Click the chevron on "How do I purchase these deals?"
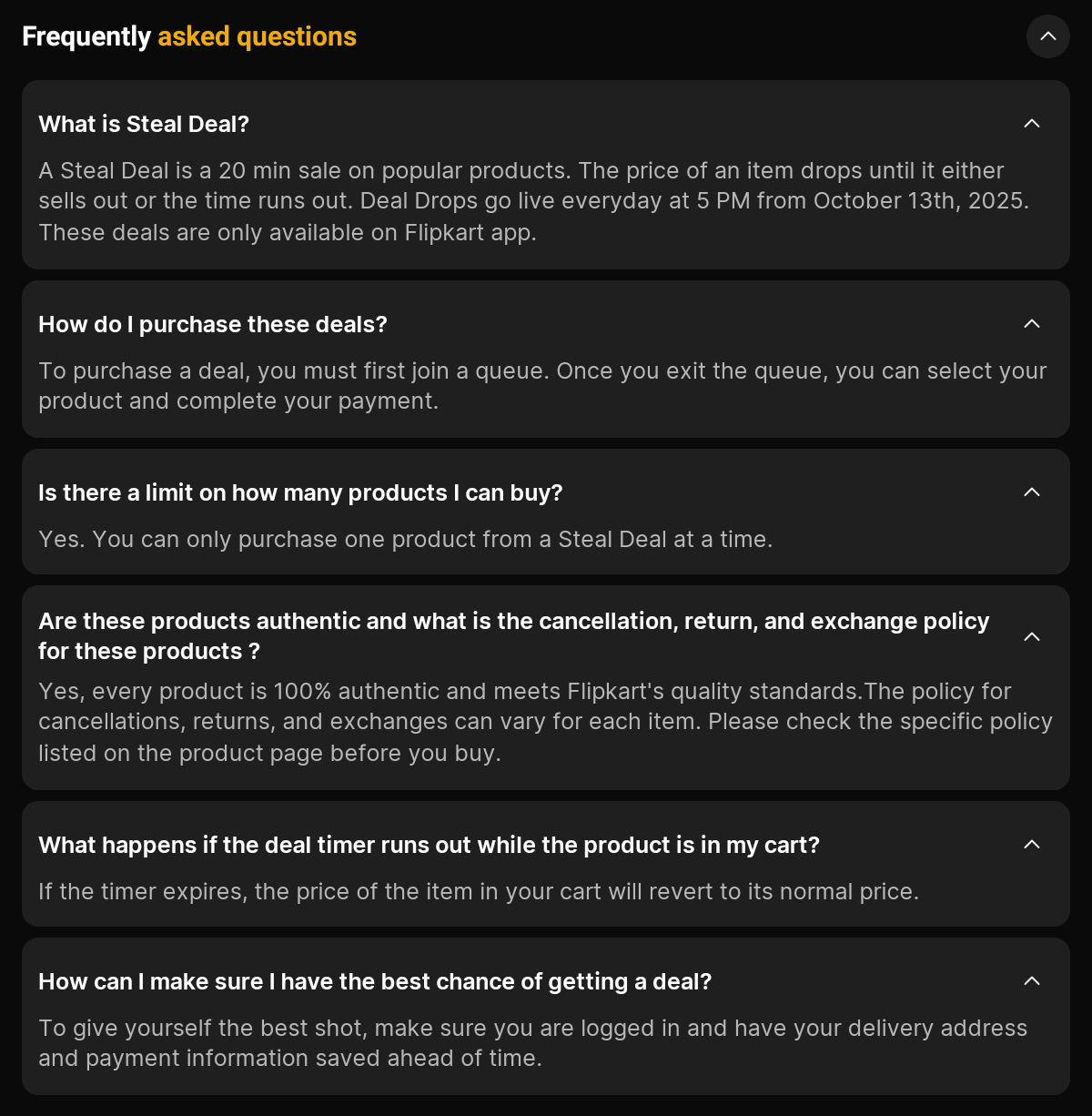Viewport: 1092px width, 1116px height. pos(1031,323)
